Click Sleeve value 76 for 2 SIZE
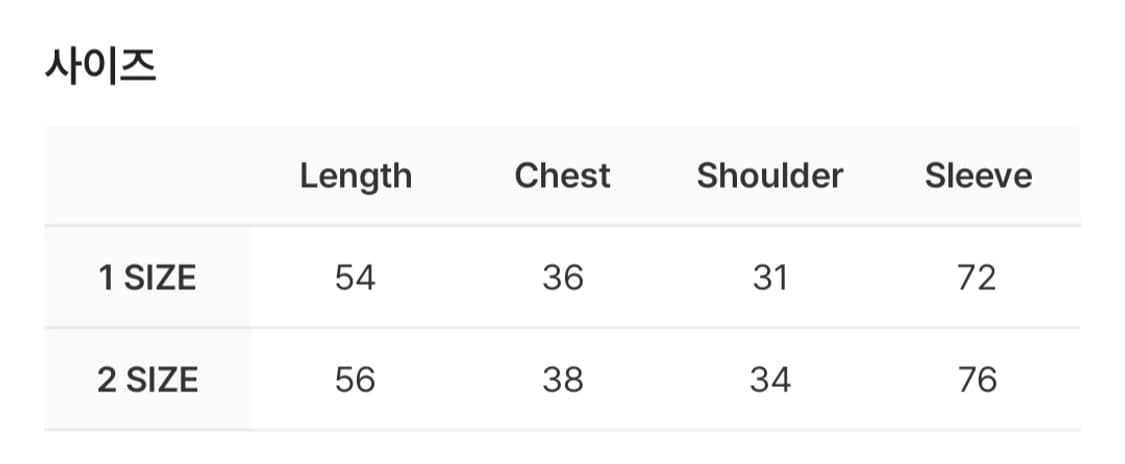The image size is (1125, 464). click(x=977, y=380)
